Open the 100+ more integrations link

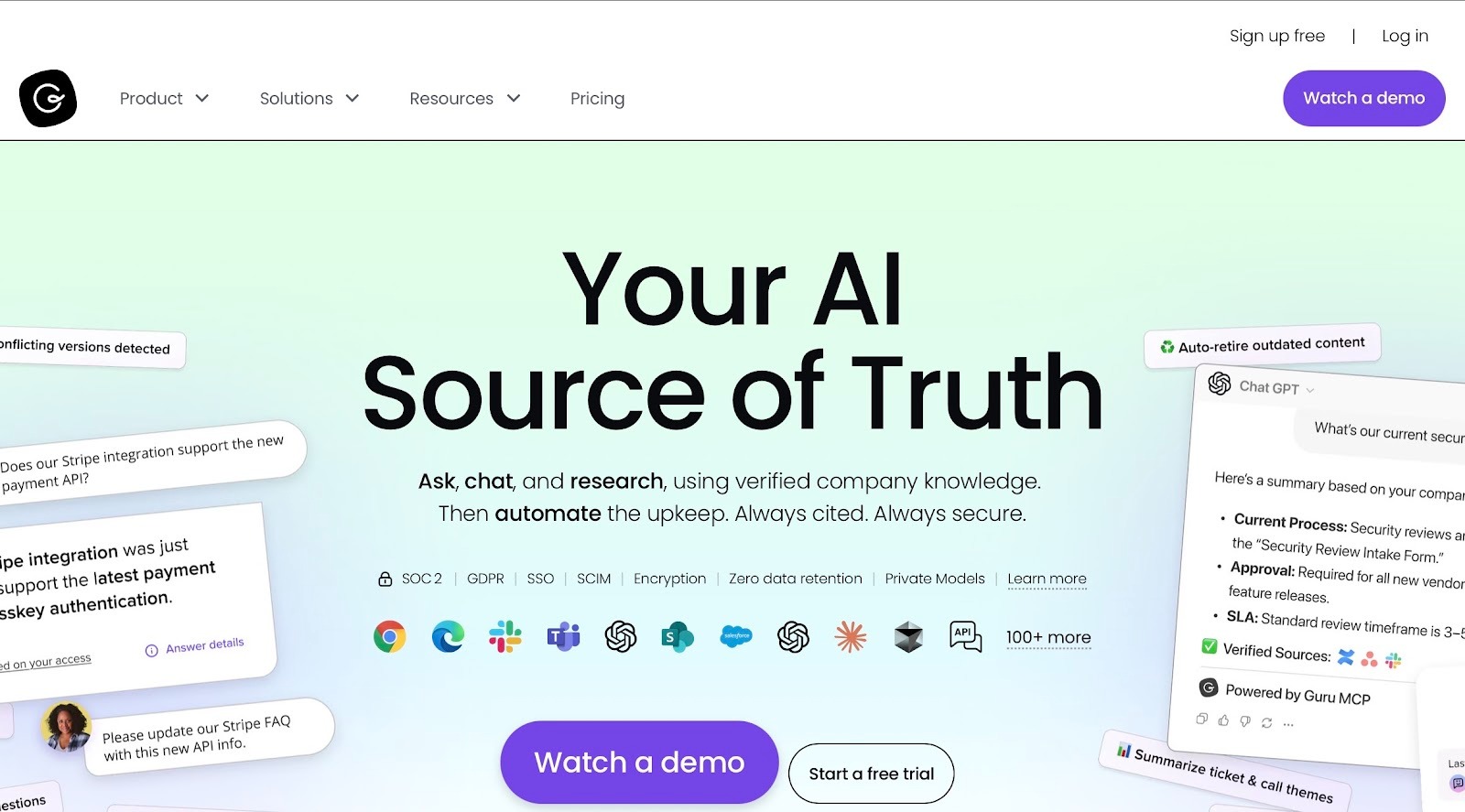(x=1048, y=637)
